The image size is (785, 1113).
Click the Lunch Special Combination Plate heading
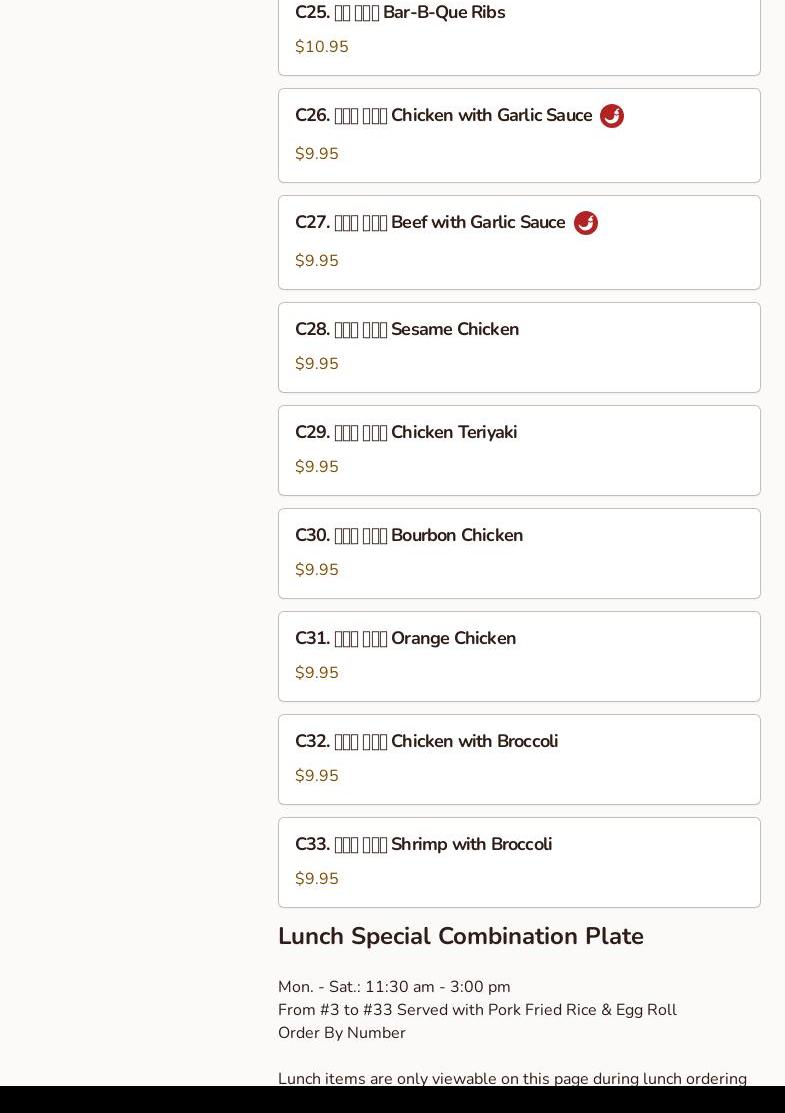[x=460, y=936]
